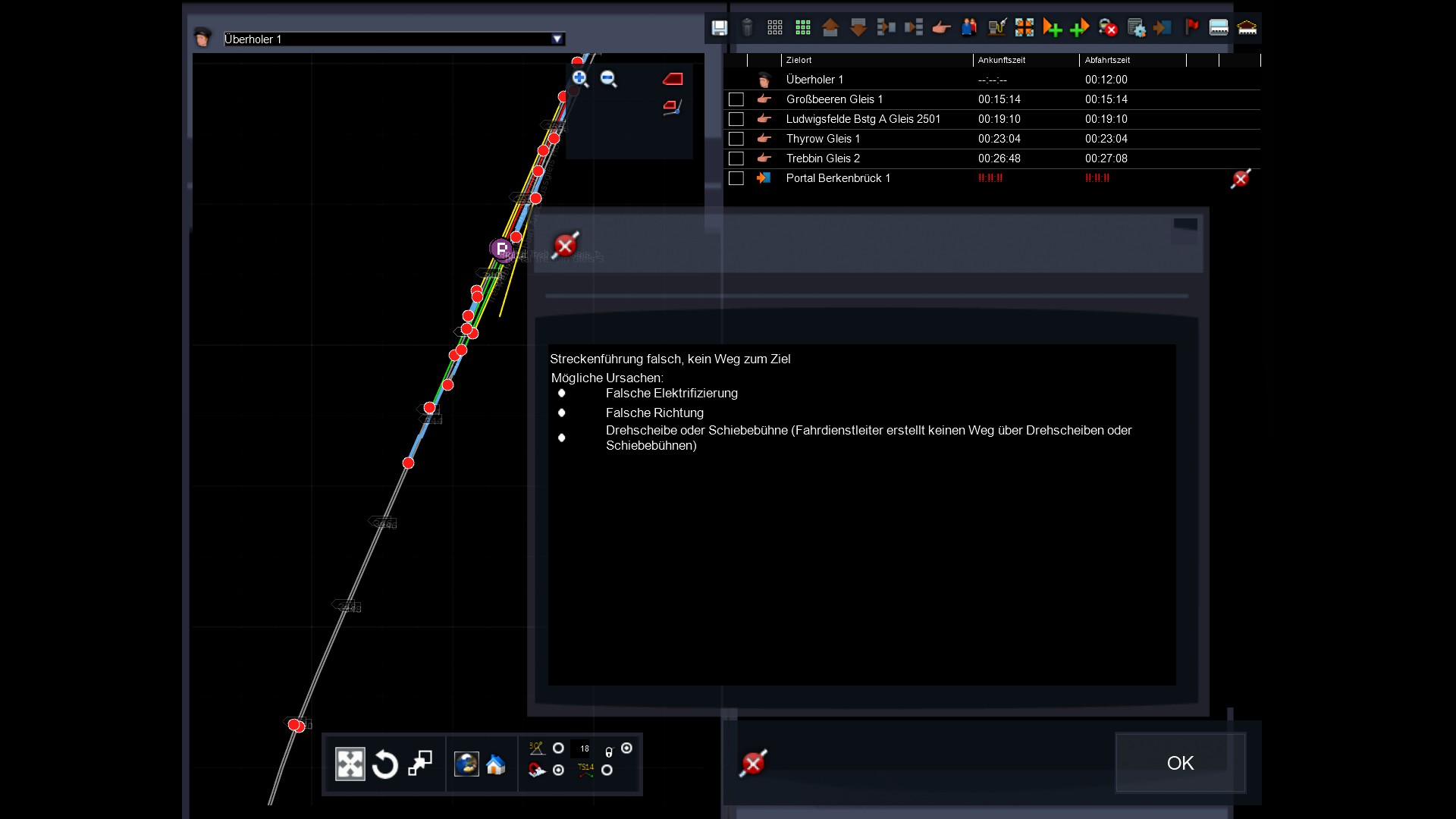This screenshot has width=1456, height=819.
Task: Toggle the 30 degree angle snap option
Action: [x=559, y=748]
